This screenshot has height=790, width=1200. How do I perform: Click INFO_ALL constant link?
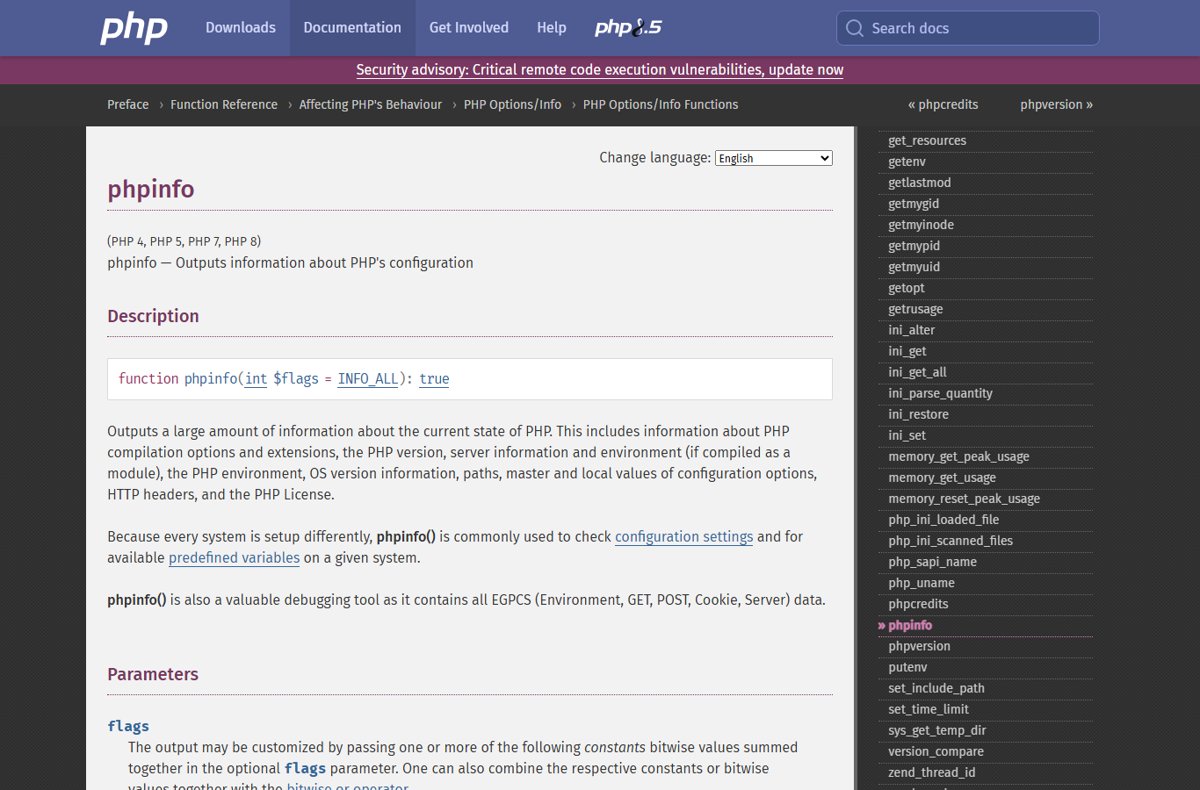click(368, 379)
